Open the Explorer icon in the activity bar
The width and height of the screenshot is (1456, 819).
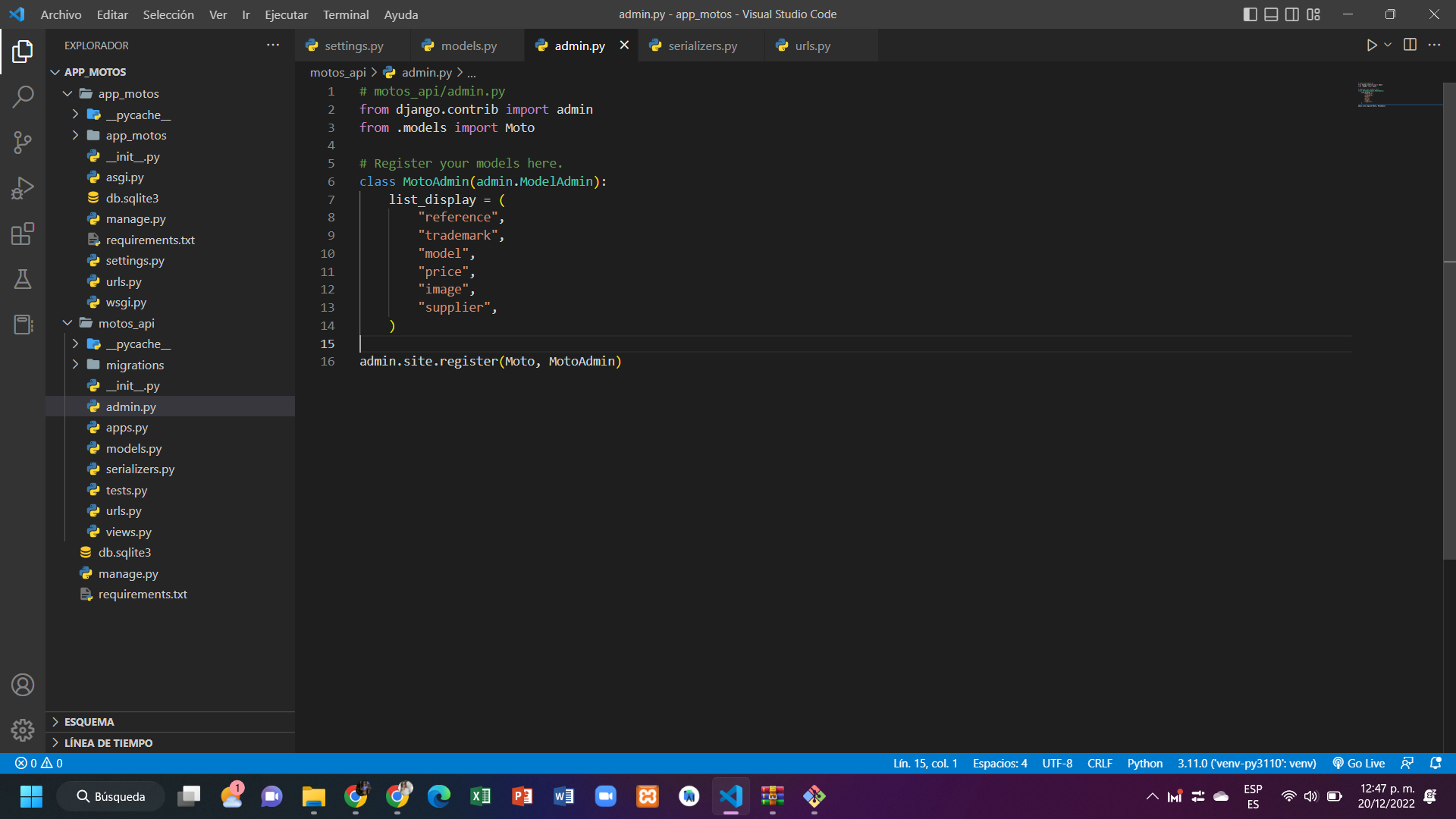[x=23, y=51]
